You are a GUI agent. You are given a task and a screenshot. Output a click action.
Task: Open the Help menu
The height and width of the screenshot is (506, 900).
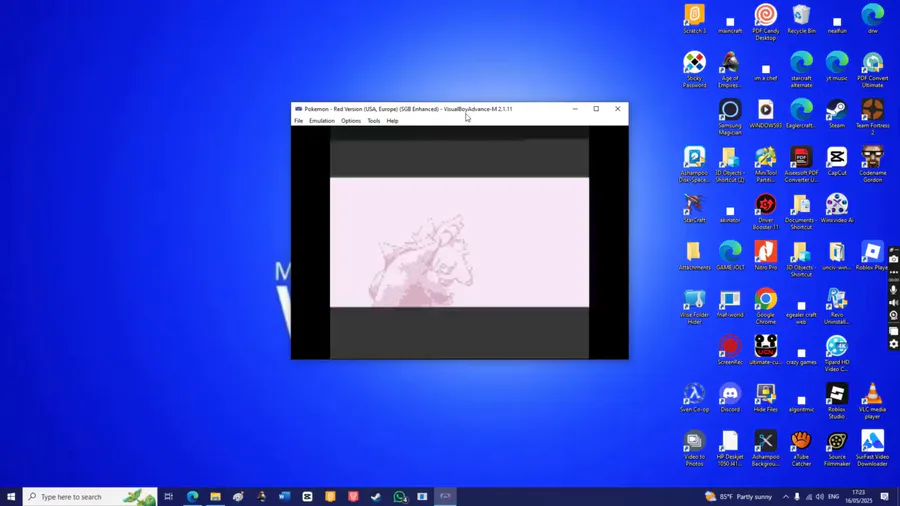pos(392,121)
